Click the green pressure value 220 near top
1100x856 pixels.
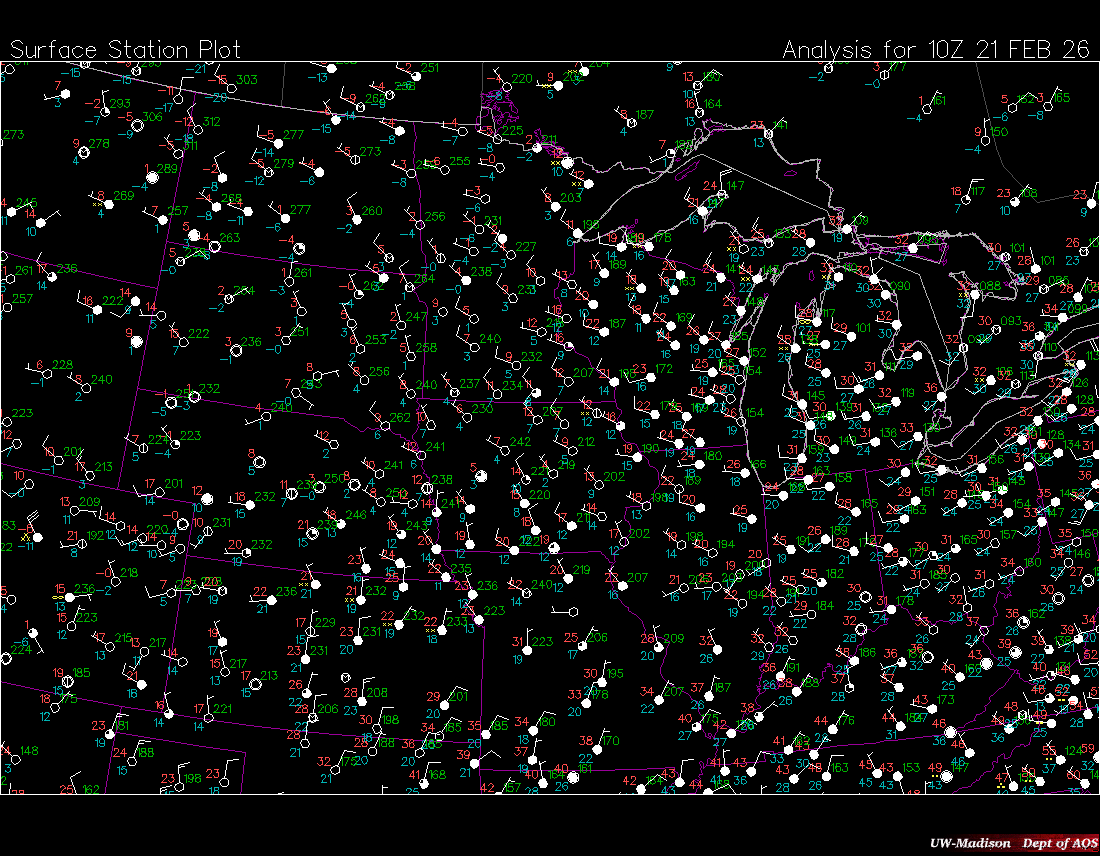pos(521,79)
